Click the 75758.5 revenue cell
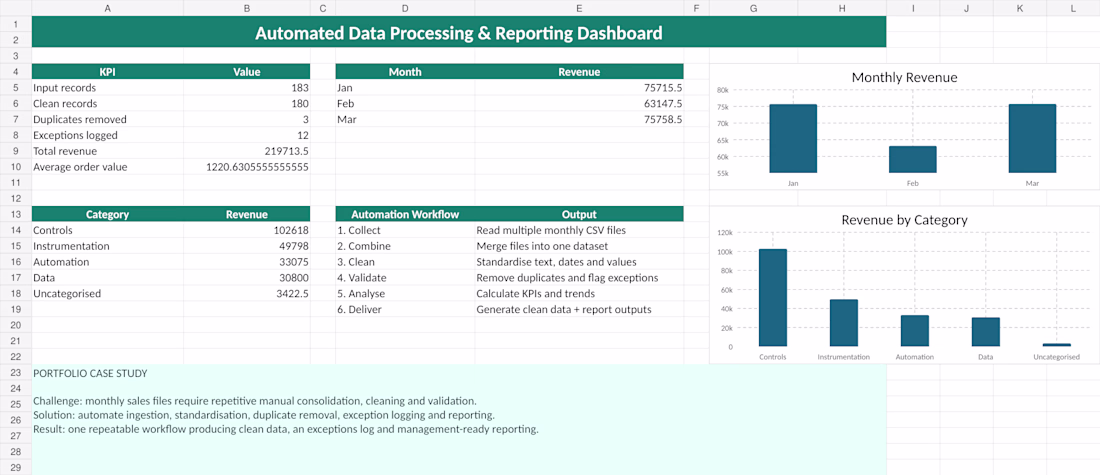 [x=579, y=119]
